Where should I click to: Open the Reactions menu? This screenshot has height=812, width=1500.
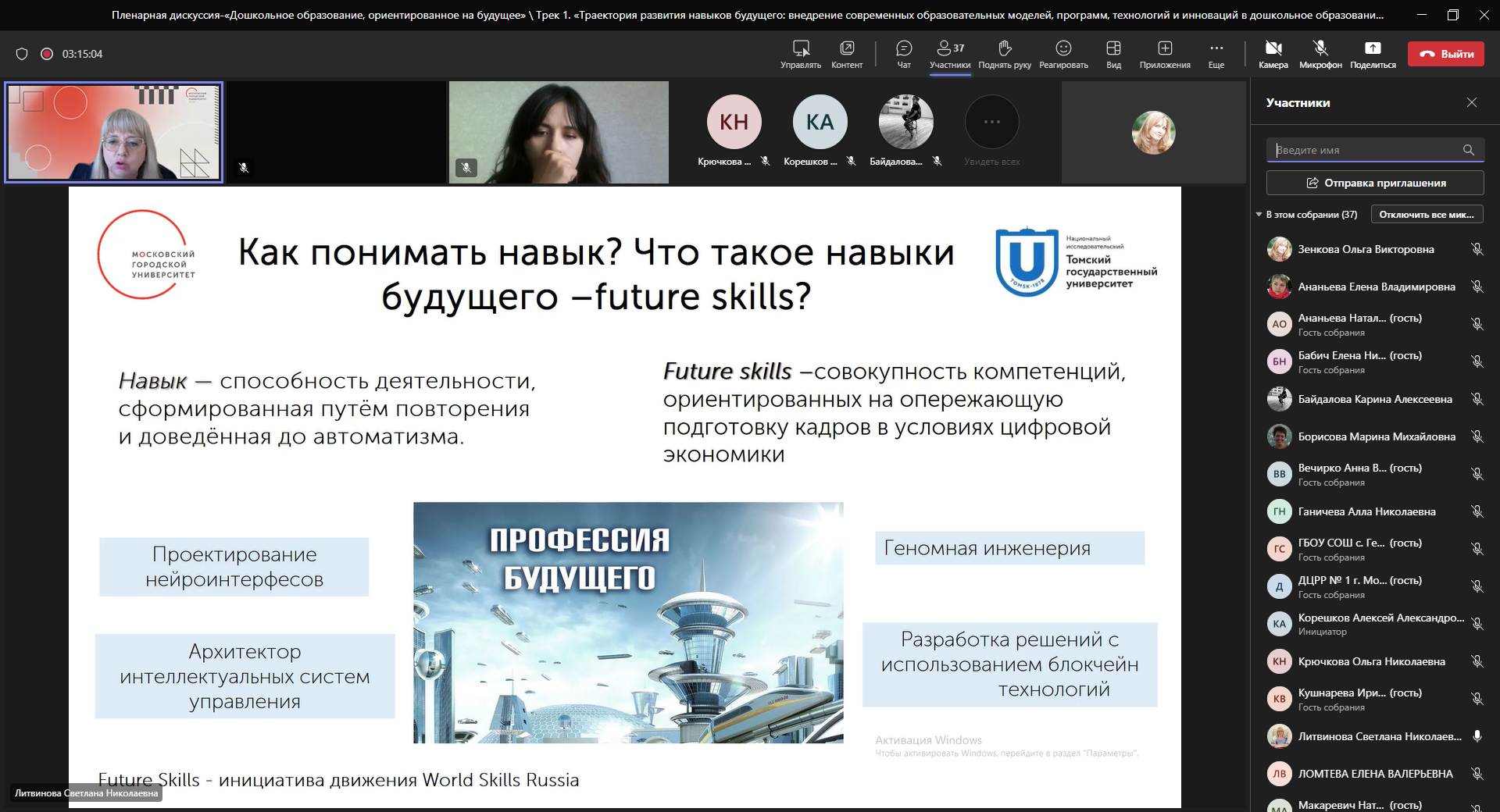1063,54
